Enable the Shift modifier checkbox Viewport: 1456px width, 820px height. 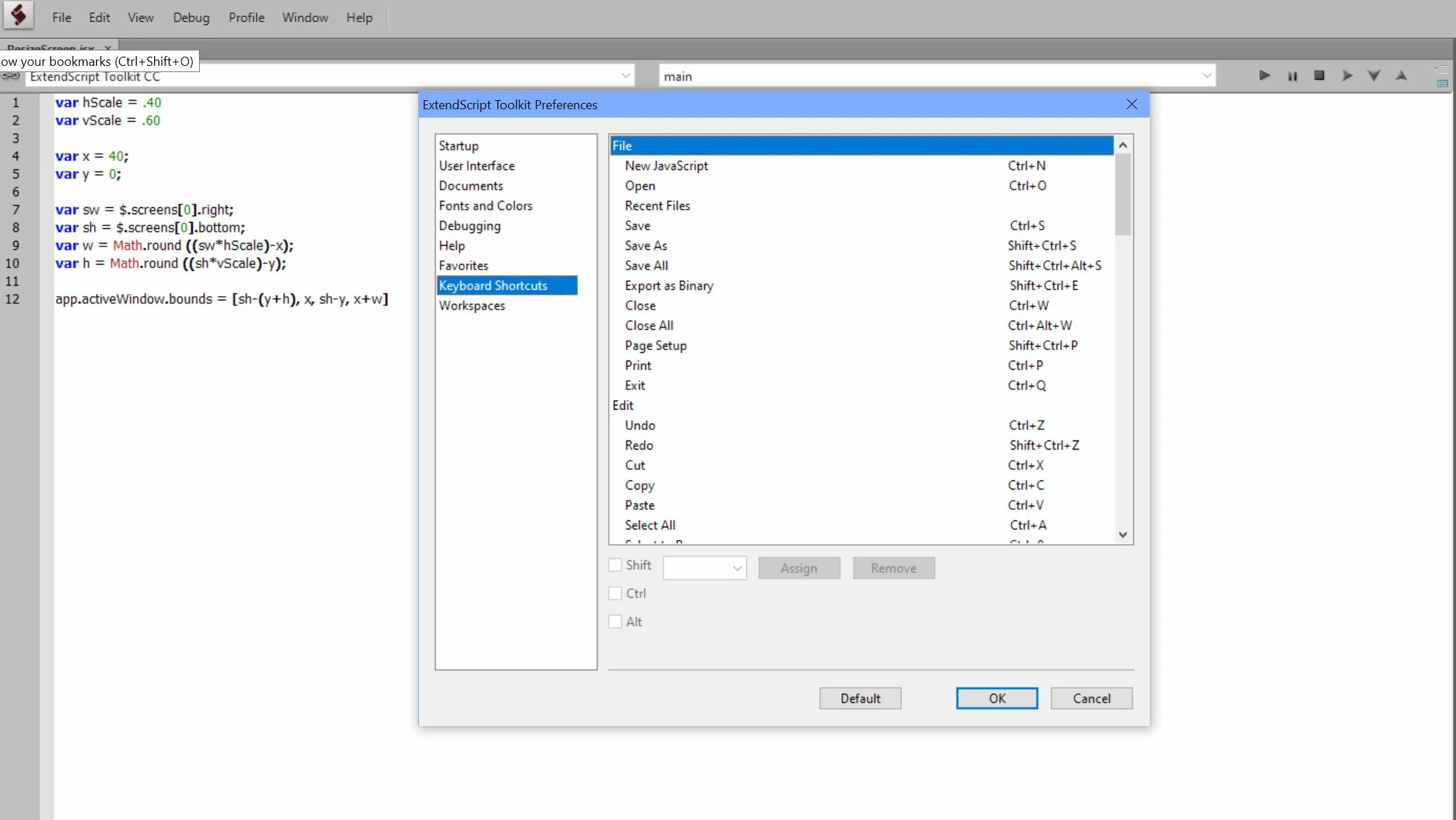(615, 565)
